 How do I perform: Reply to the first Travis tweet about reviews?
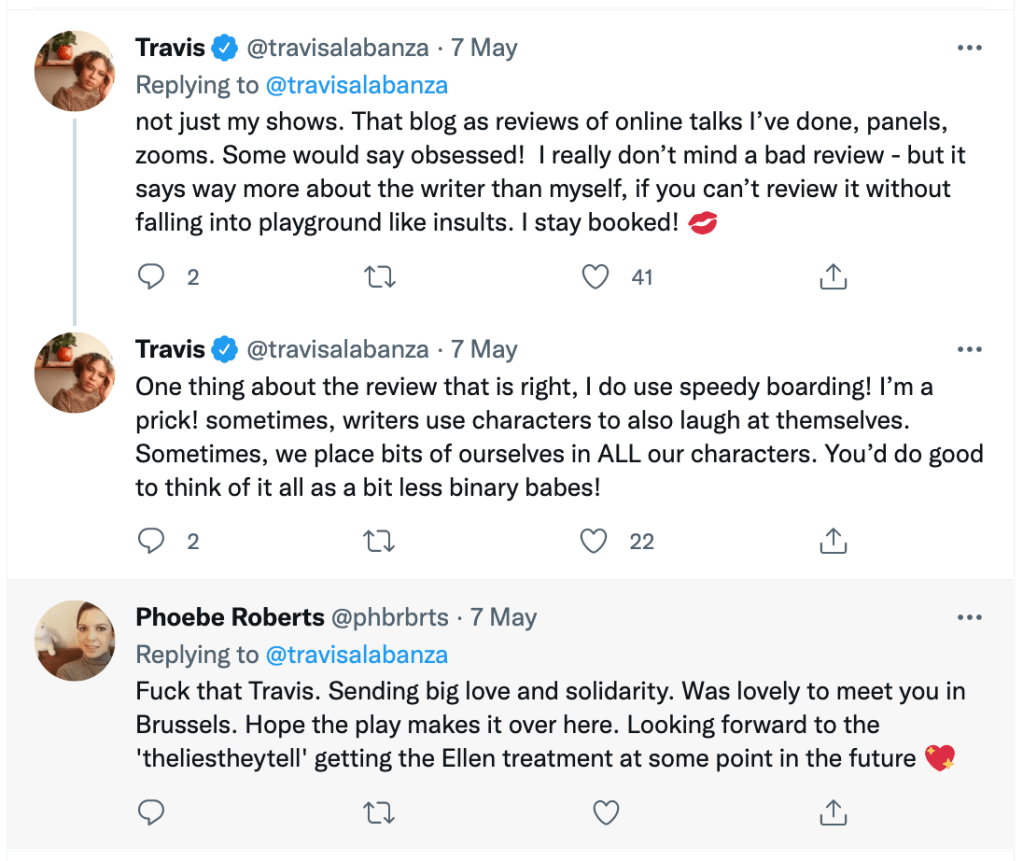151,277
